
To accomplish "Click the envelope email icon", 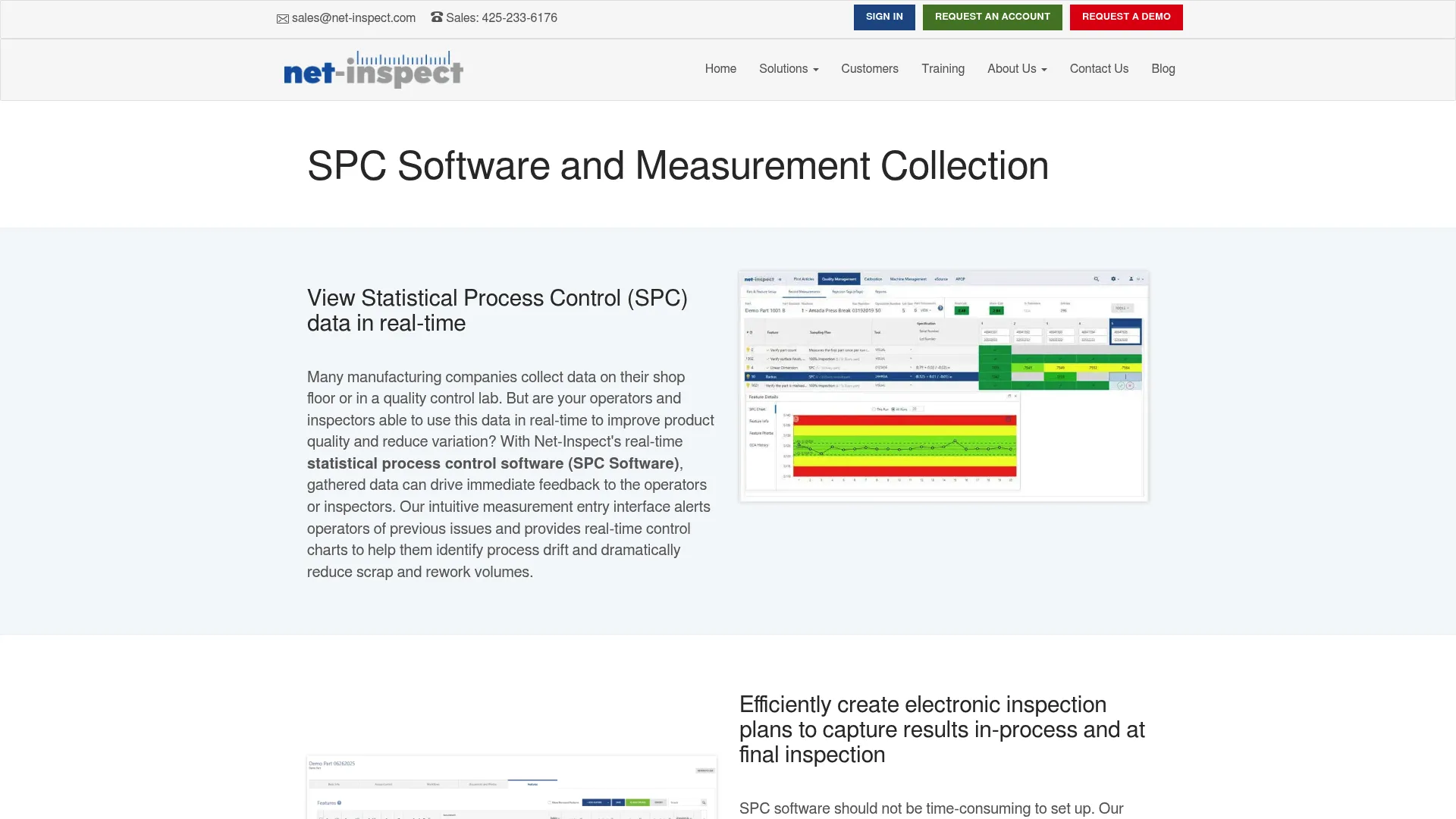I will pos(283,19).
